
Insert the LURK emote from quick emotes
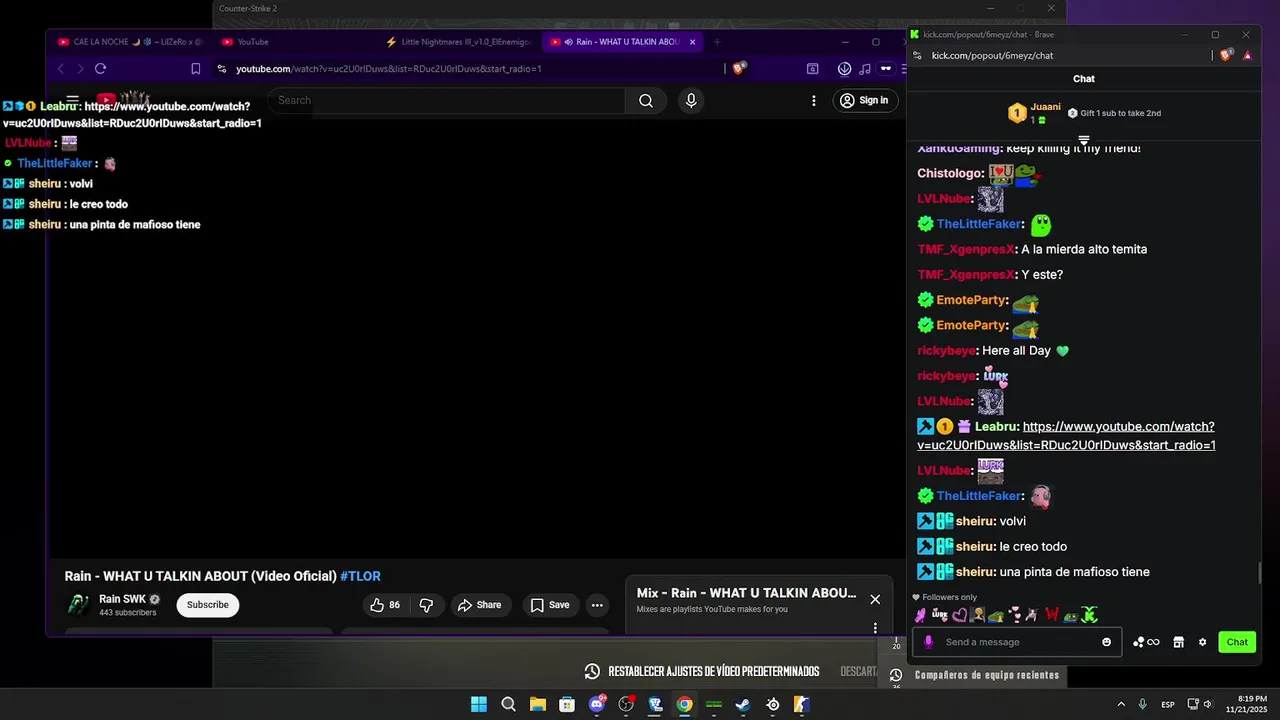[940, 615]
